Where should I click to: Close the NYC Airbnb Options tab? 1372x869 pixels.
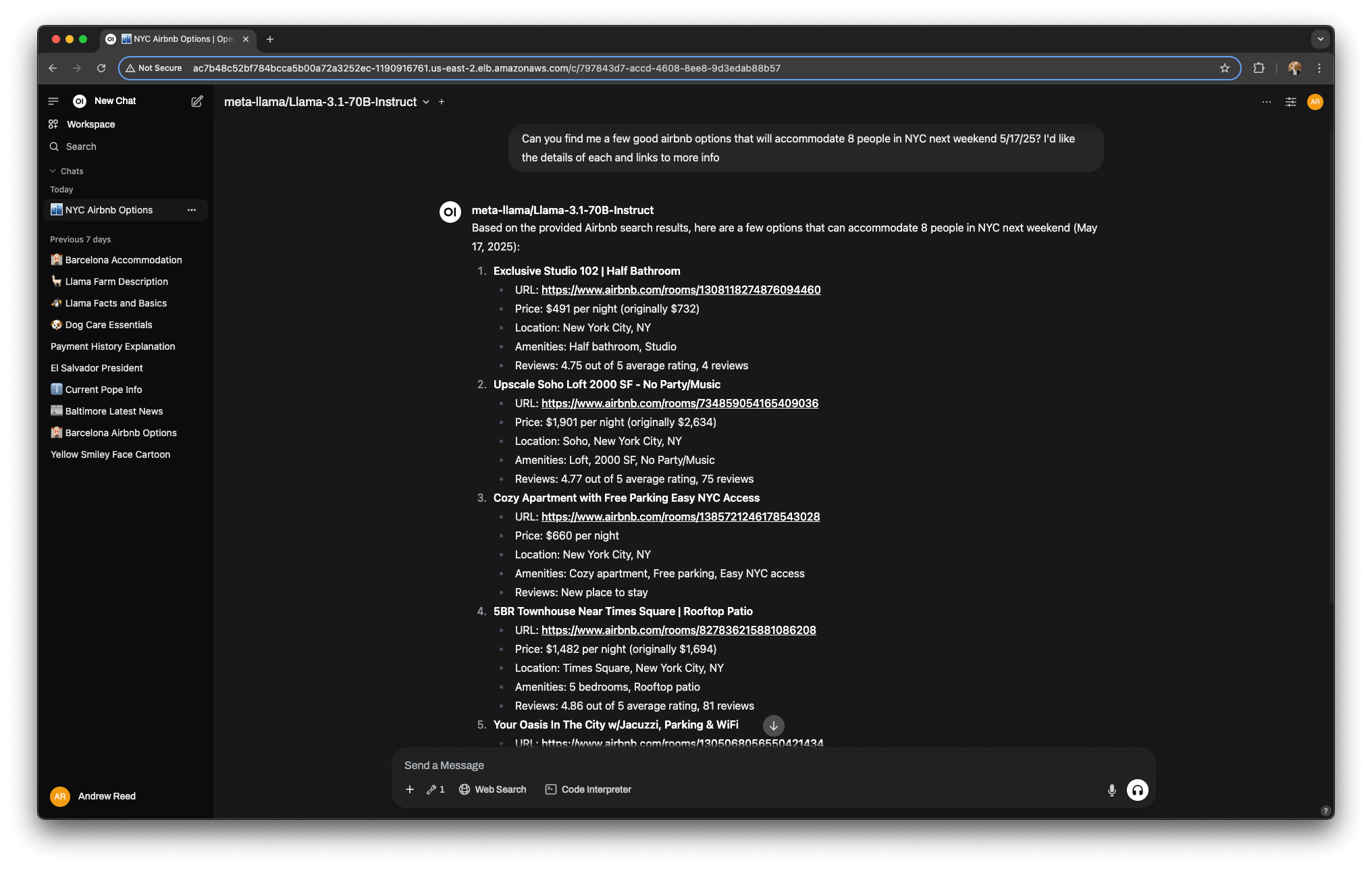pyautogui.click(x=246, y=39)
